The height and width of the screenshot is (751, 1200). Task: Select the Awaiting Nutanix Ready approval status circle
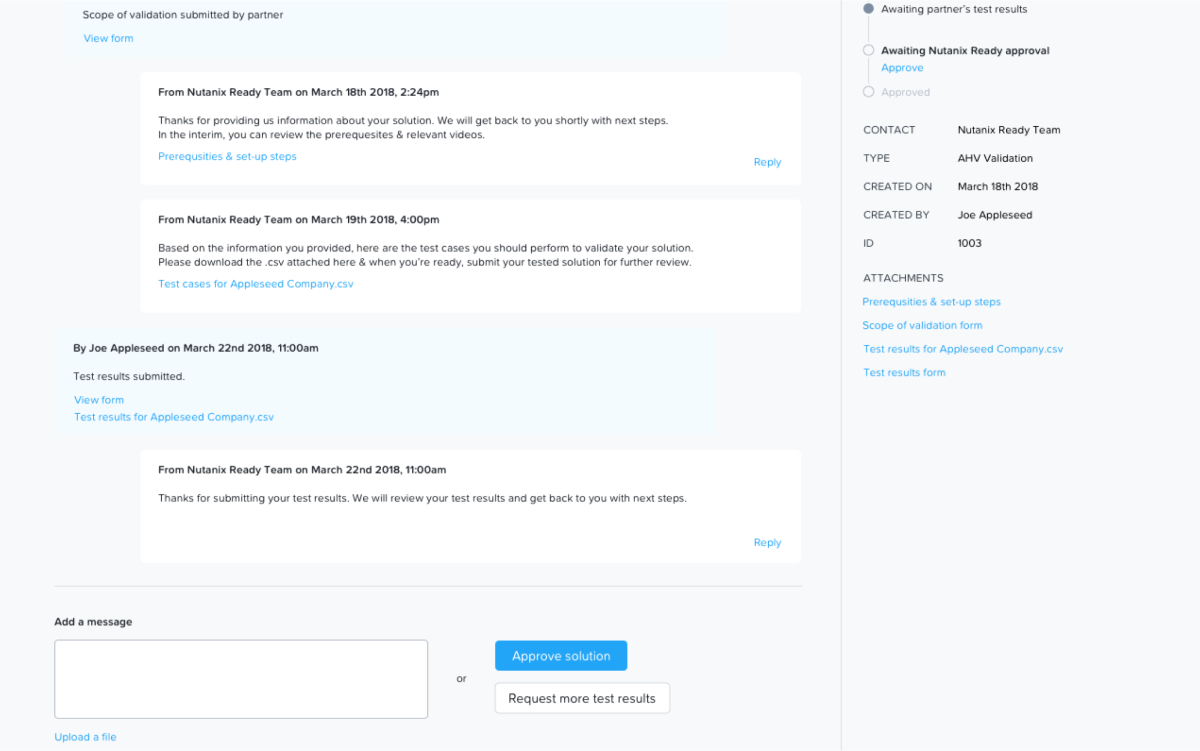[x=868, y=49]
